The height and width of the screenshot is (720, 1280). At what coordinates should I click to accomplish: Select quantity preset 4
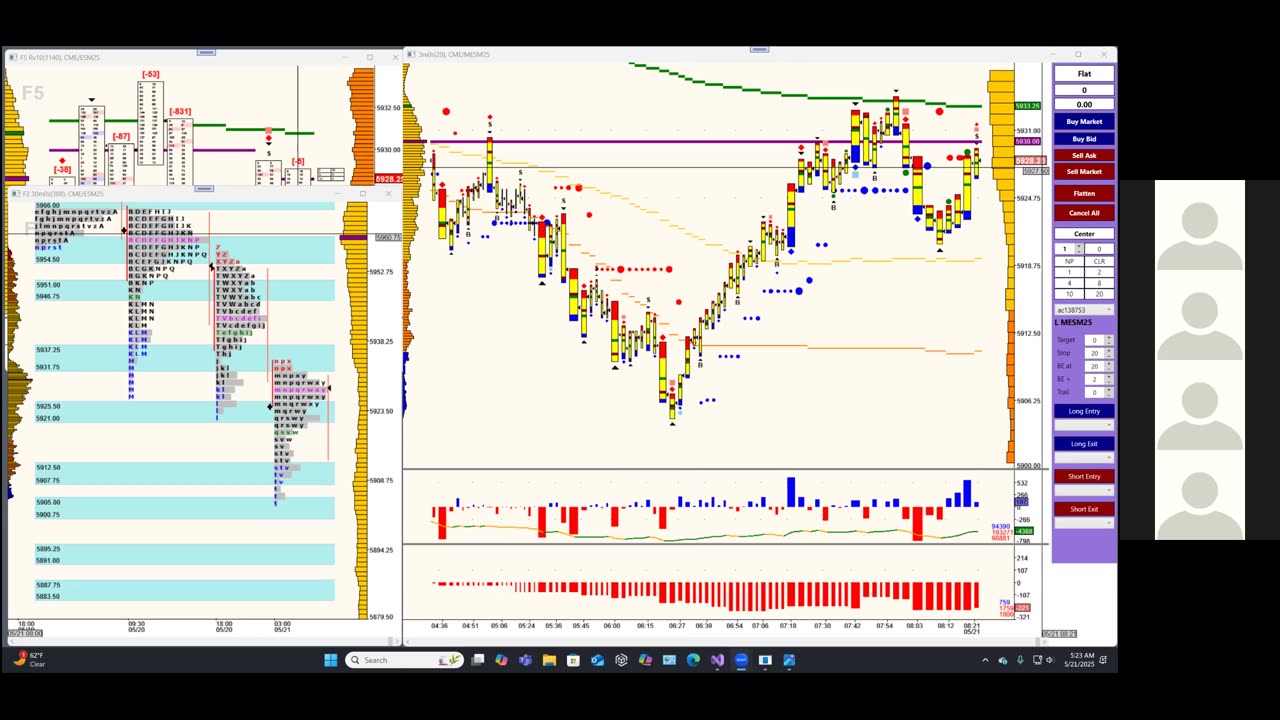(1069, 283)
